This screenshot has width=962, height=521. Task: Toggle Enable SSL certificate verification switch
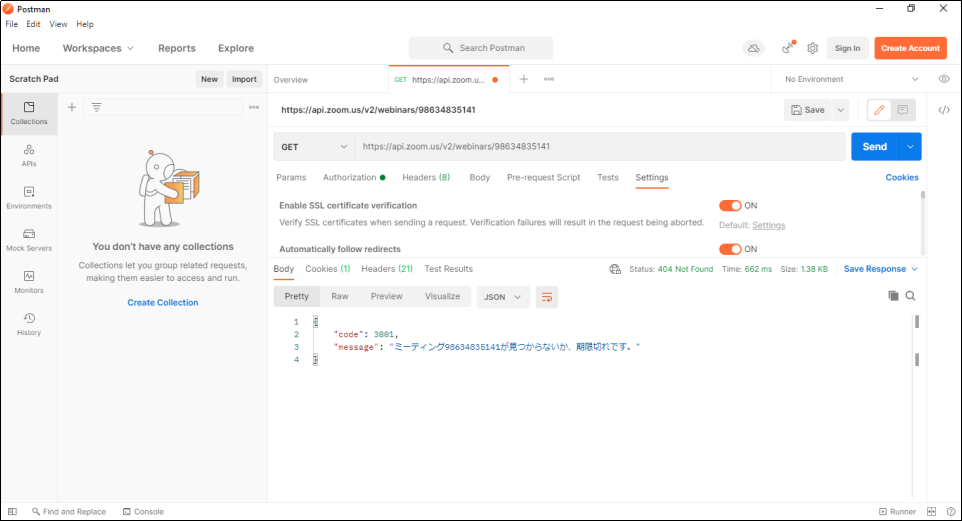pyautogui.click(x=730, y=206)
